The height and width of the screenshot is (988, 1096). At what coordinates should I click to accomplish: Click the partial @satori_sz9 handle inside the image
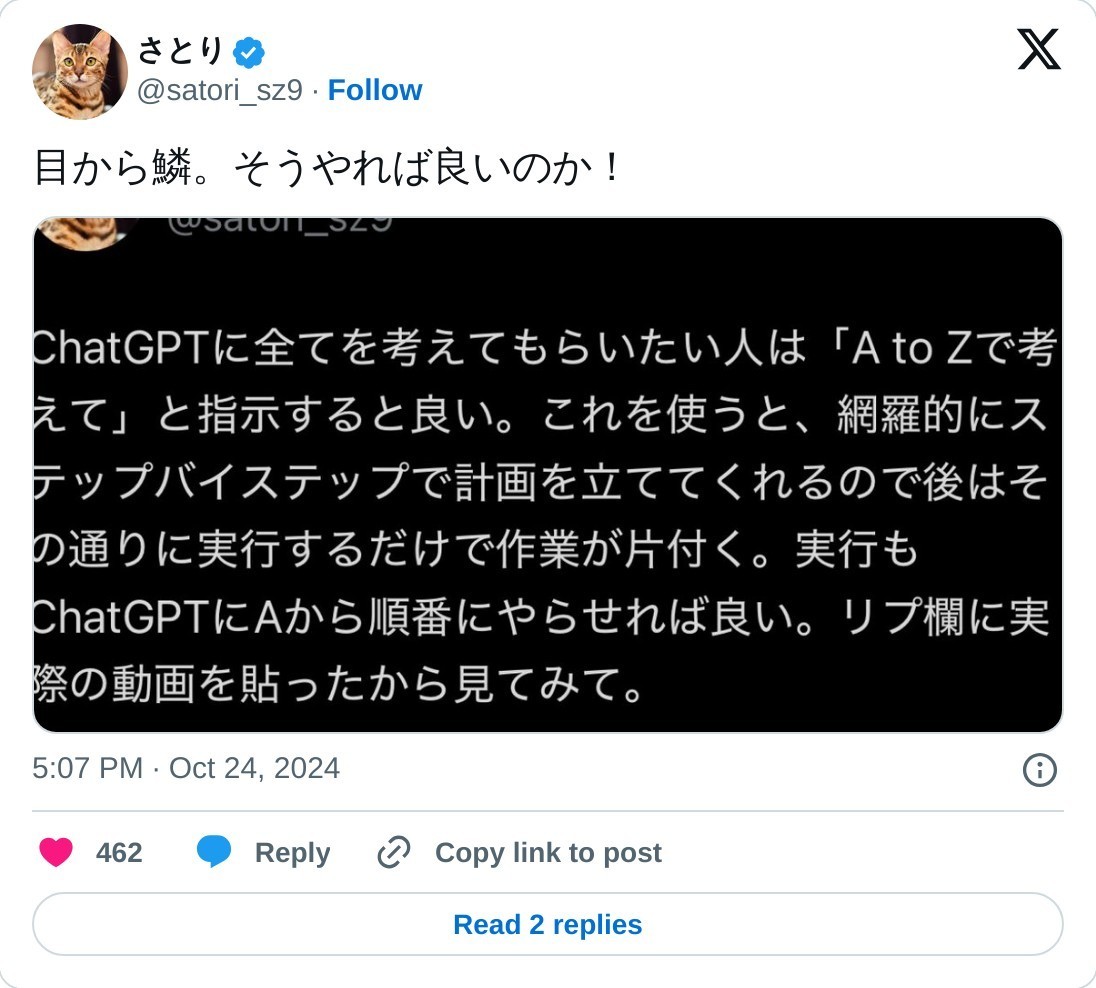pos(280,225)
